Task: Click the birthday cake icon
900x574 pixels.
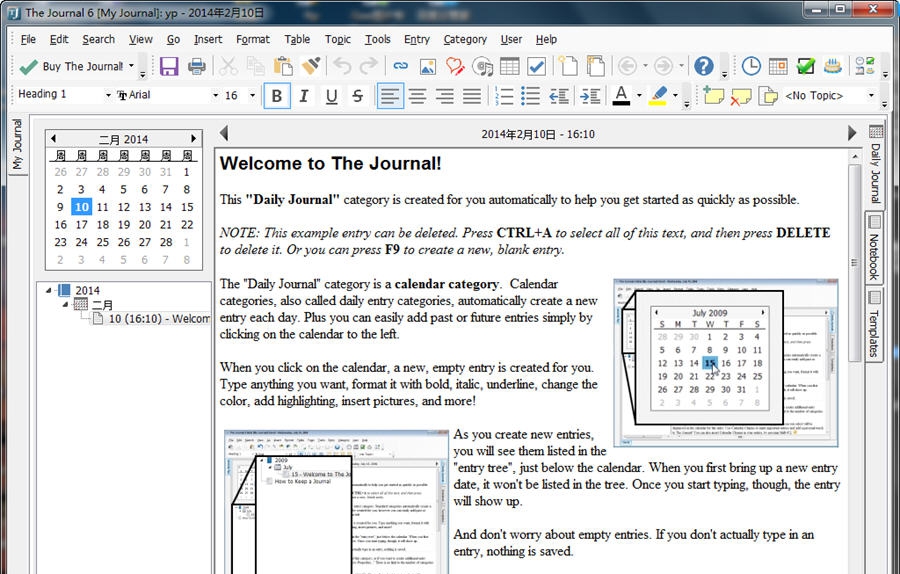Action: coord(833,67)
